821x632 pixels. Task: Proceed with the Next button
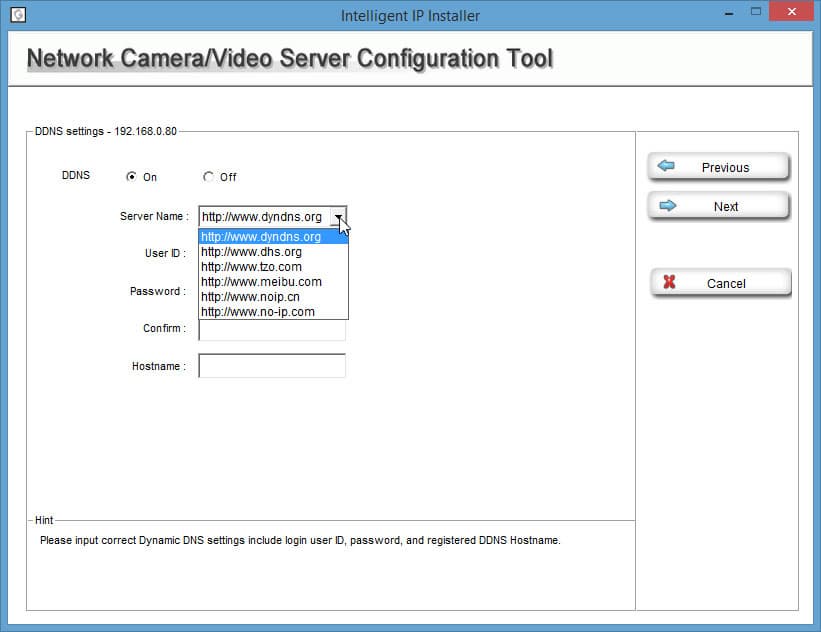point(718,206)
